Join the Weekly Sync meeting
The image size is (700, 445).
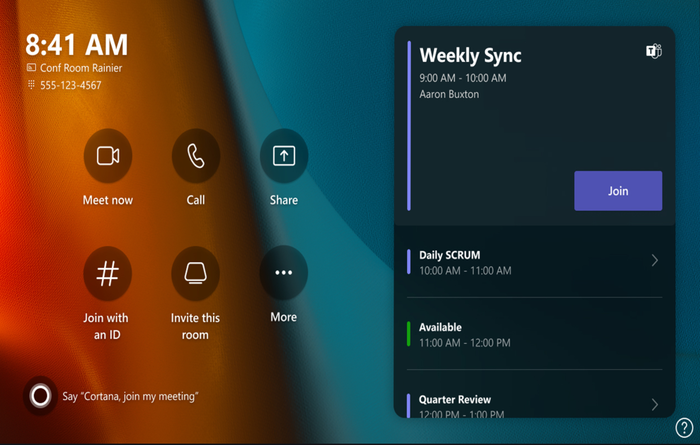point(618,191)
